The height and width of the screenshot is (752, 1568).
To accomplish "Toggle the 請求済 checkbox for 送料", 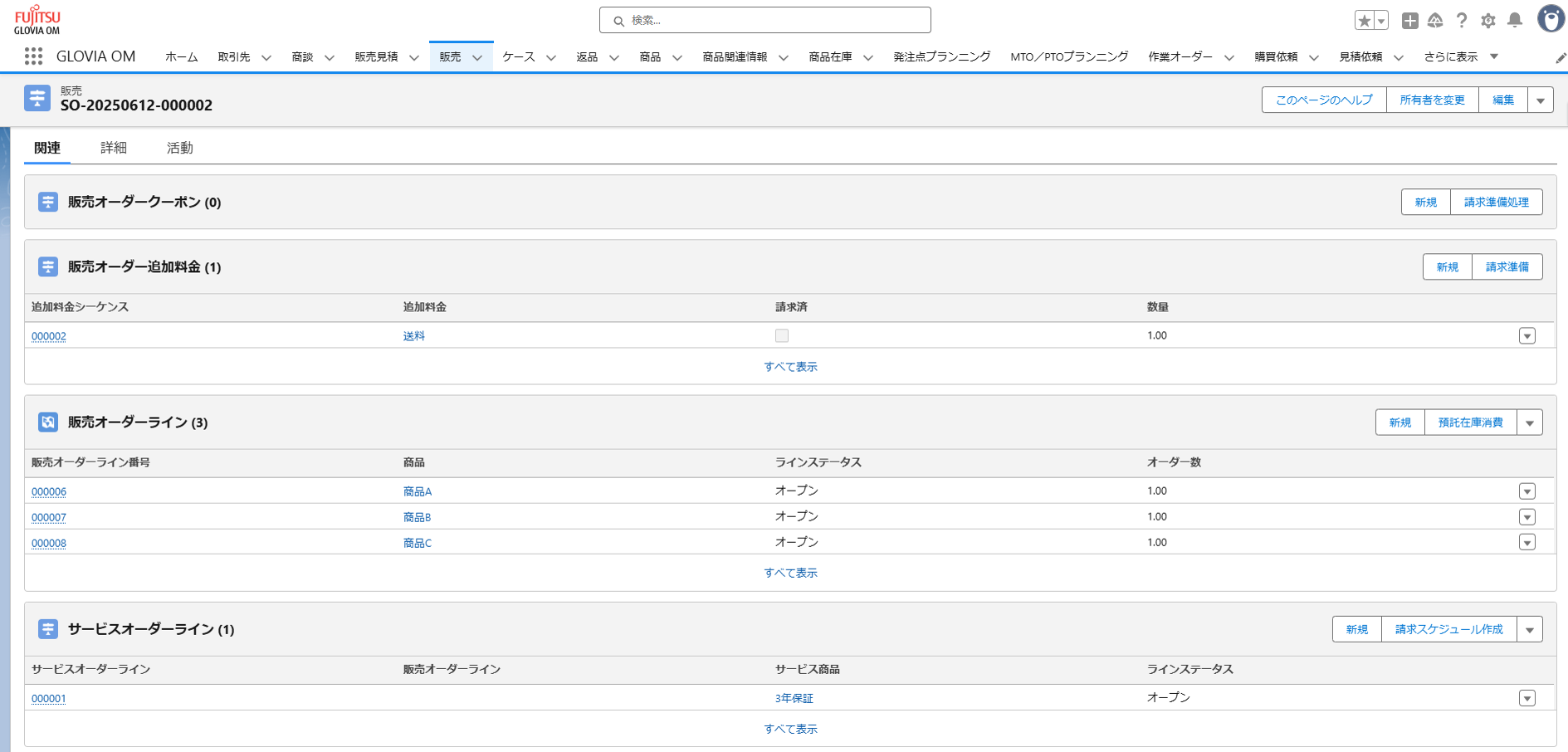I will point(782,335).
